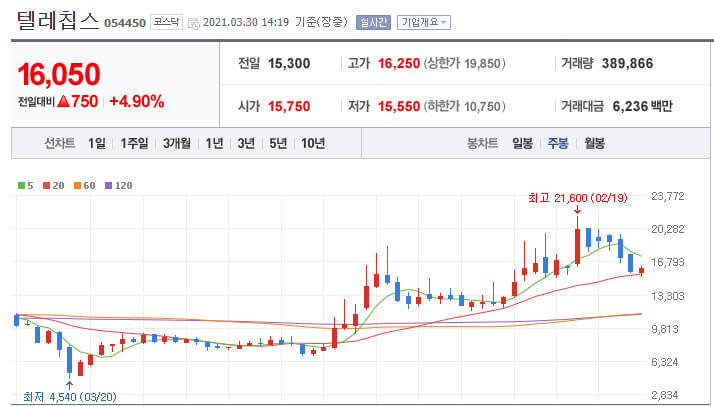Click the calendar clock icon beside date
Viewport: 714px width, 406px height.
click(194, 24)
